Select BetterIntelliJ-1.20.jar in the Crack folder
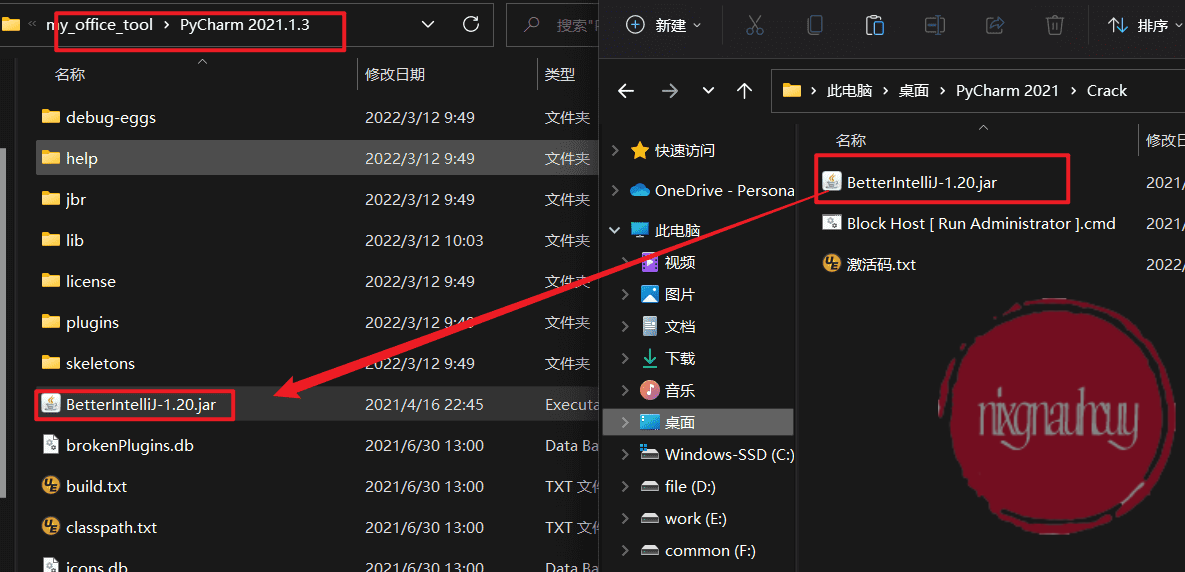The width and height of the screenshot is (1185, 572). (922, 182)
